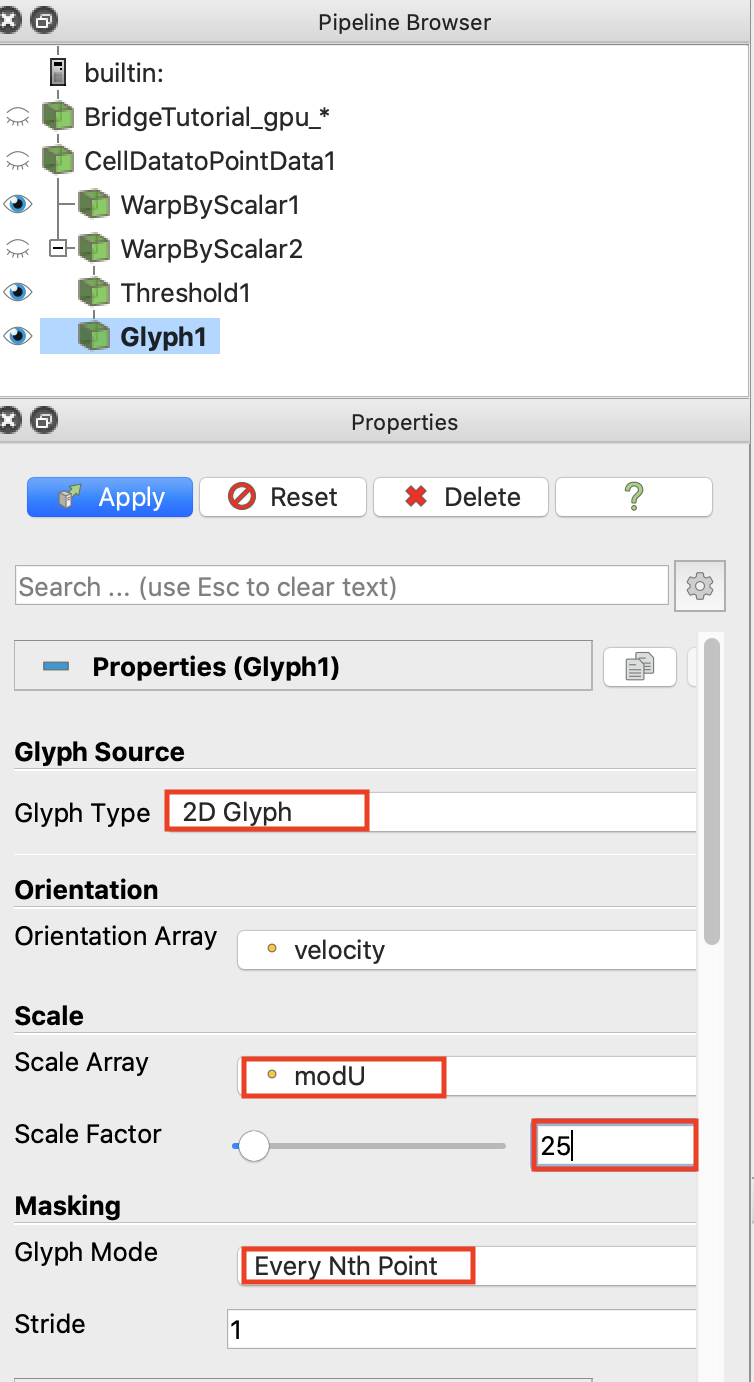Click the Threshold1 cube icon

[94, 293]
